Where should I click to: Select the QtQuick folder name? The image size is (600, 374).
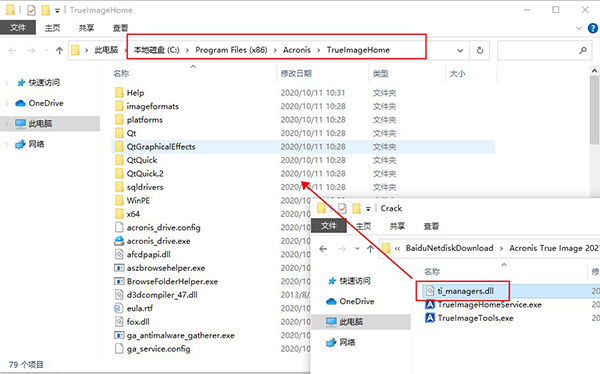click(x=142, y=160)
